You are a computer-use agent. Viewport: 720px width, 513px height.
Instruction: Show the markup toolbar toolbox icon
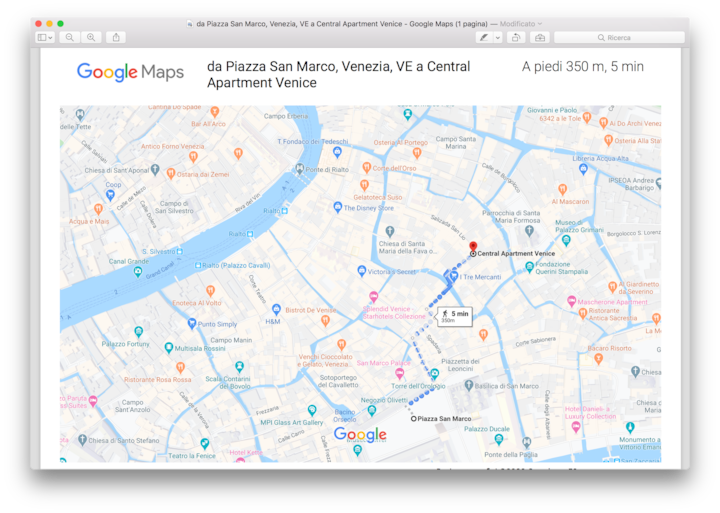[540, 37]
